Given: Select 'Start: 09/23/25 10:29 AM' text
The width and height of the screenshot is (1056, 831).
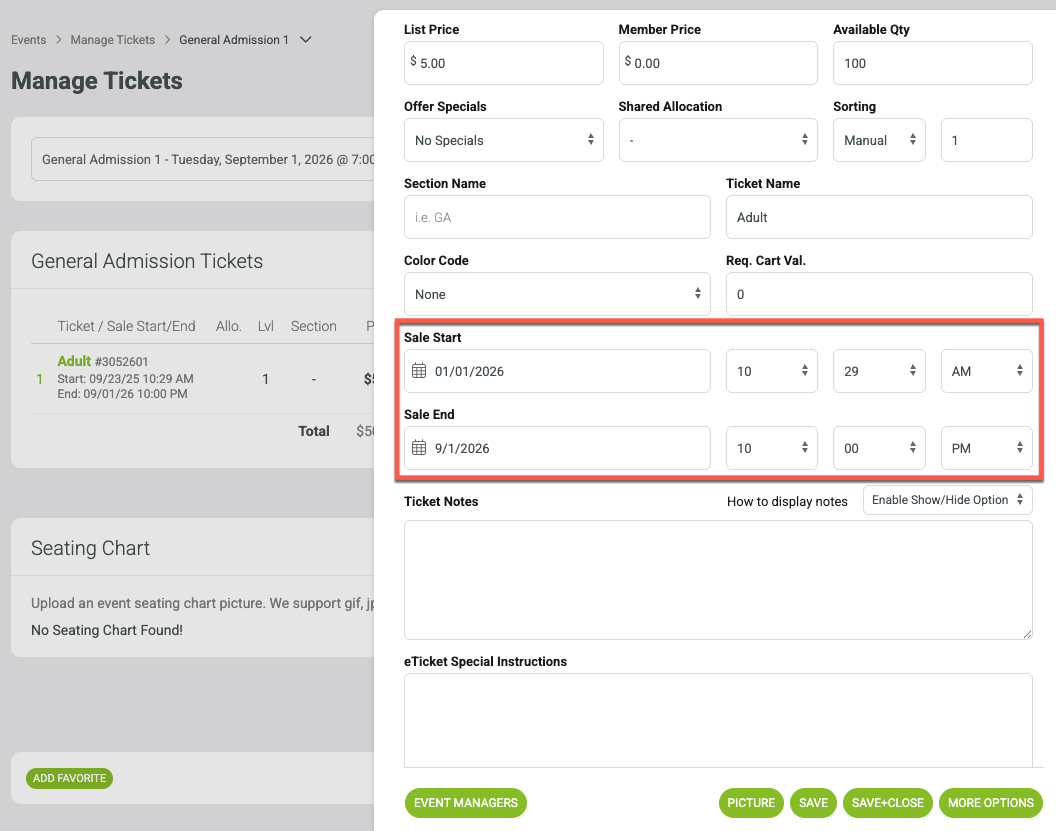Looking at the screenshot, I should [x=125, y=378].
